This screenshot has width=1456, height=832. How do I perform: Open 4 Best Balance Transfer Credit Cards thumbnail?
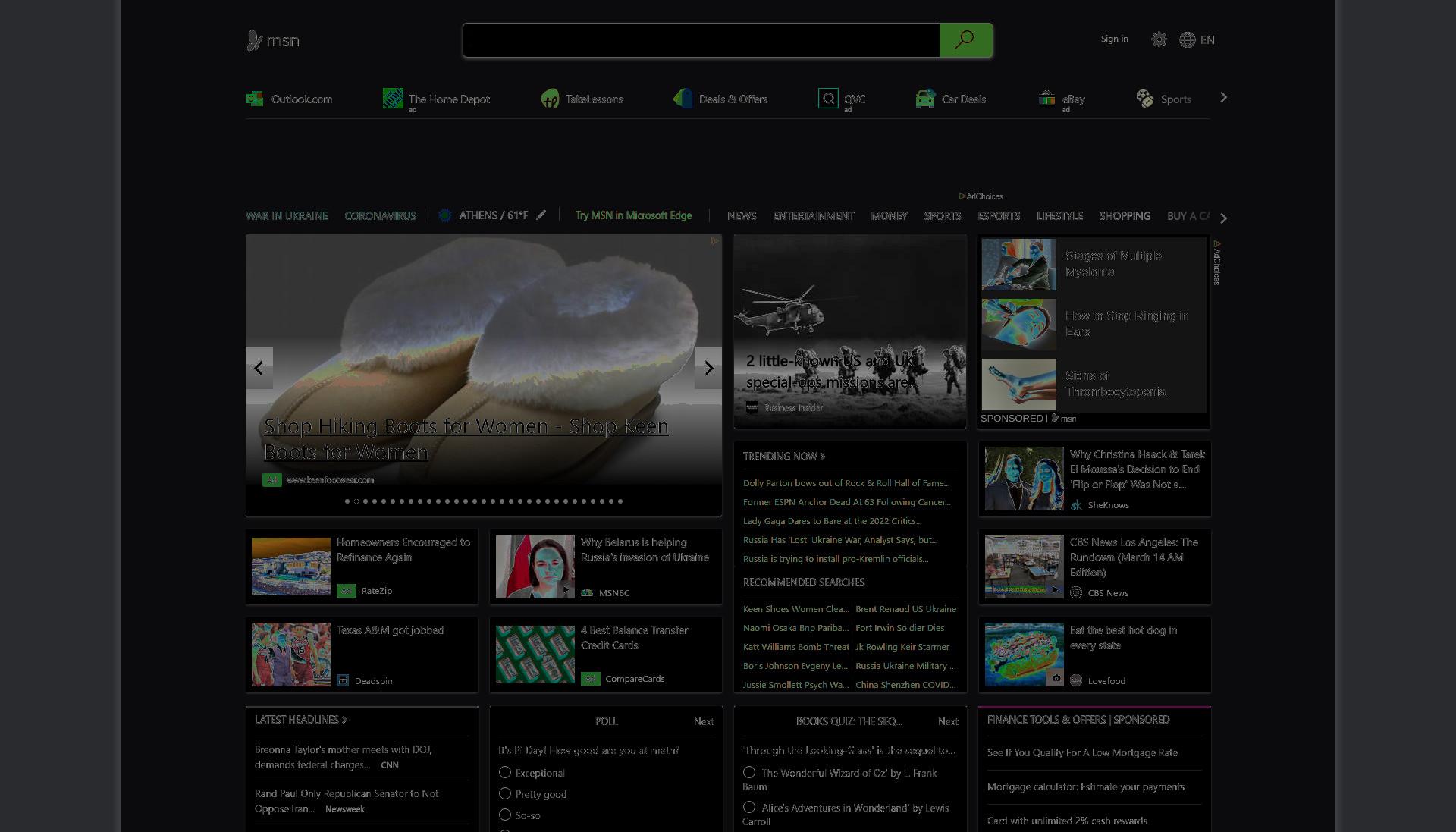point(535,655)
